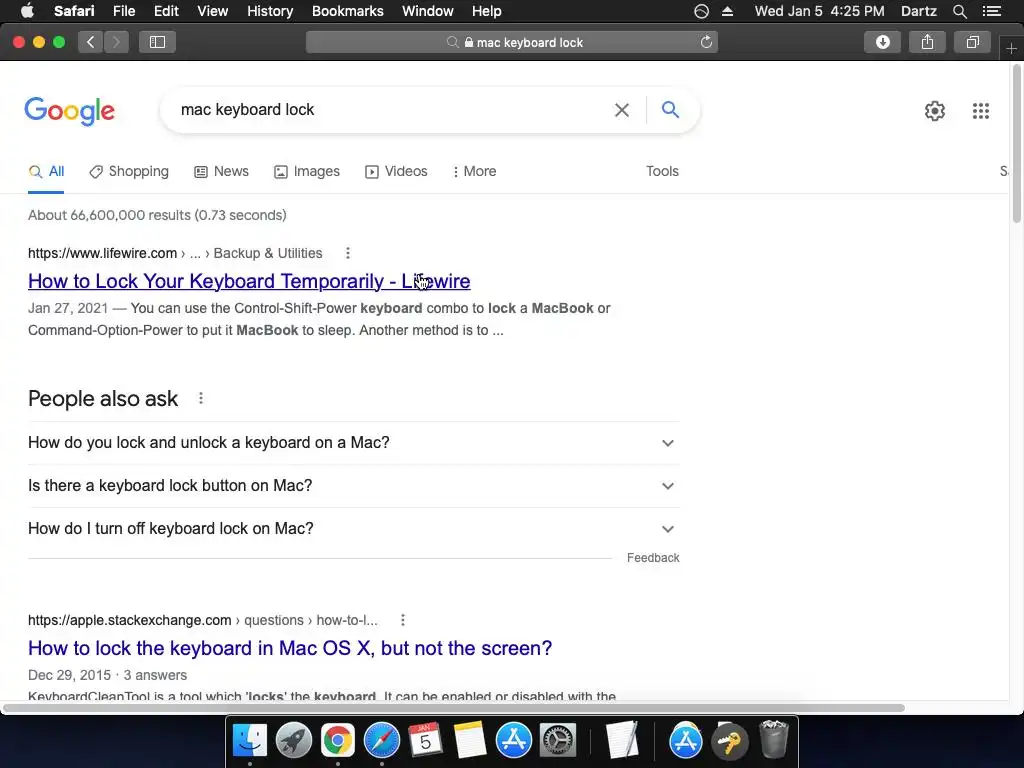The image size is (1024, 768).
Task: Open the Safari History menu
Action: pyautogui.click(x=270, y=11)
